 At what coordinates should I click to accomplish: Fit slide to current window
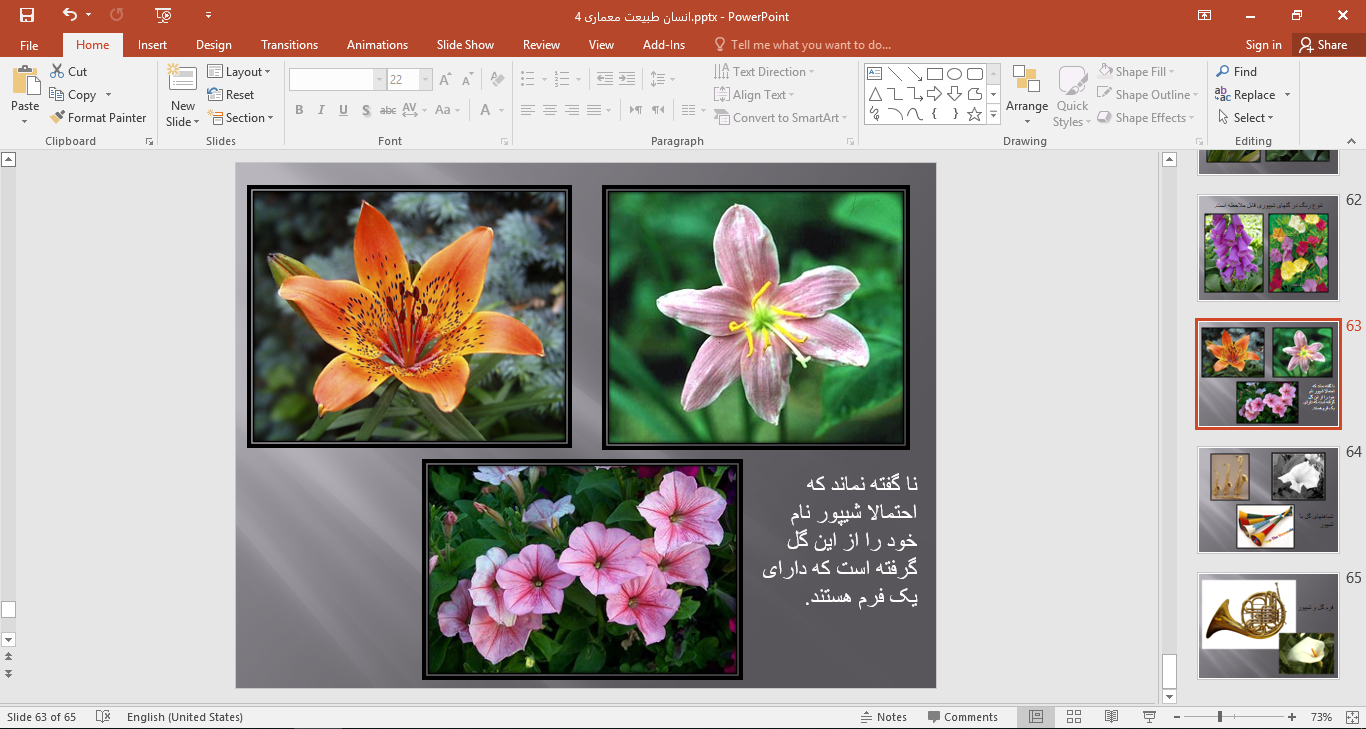[1350, 717]
